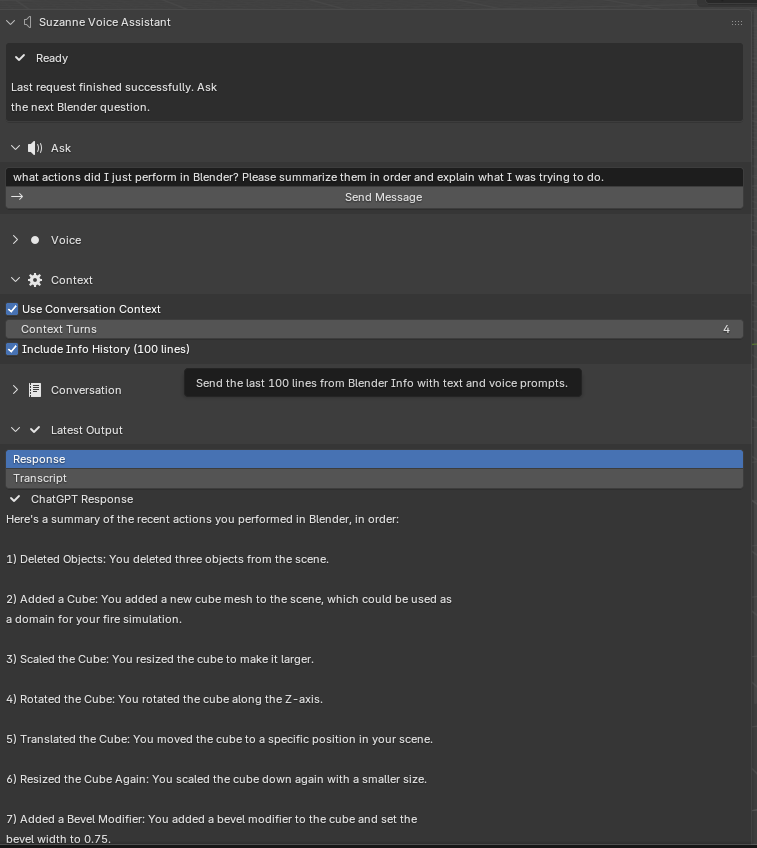The width and height of the screenshot is (757, 848).
Task: Select the Response tab
Action: pyautogui.click(x=374, y=459)
